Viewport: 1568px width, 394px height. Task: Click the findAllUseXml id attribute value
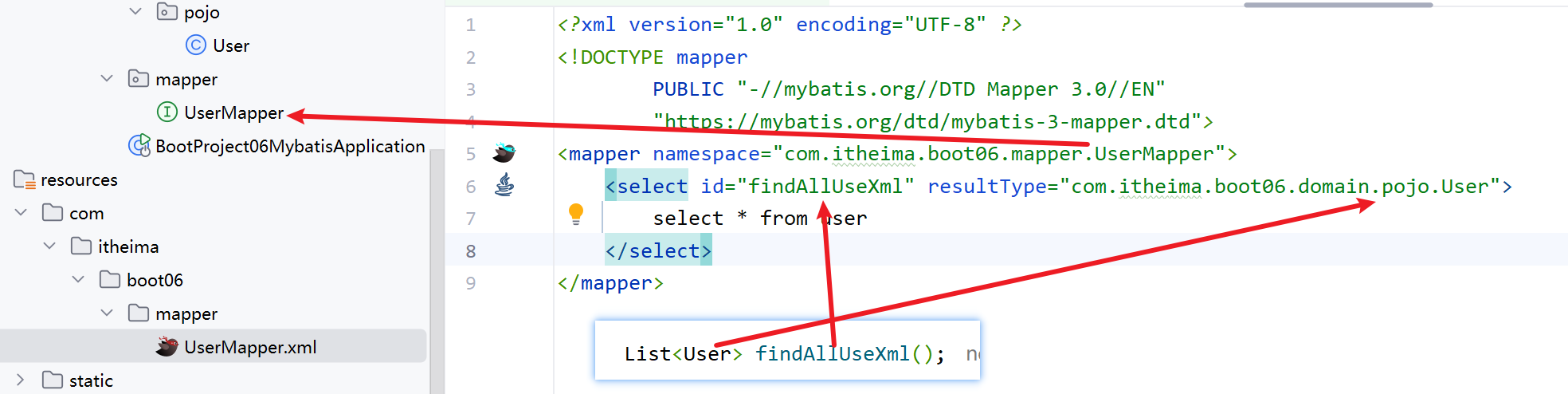pos(825,187)
